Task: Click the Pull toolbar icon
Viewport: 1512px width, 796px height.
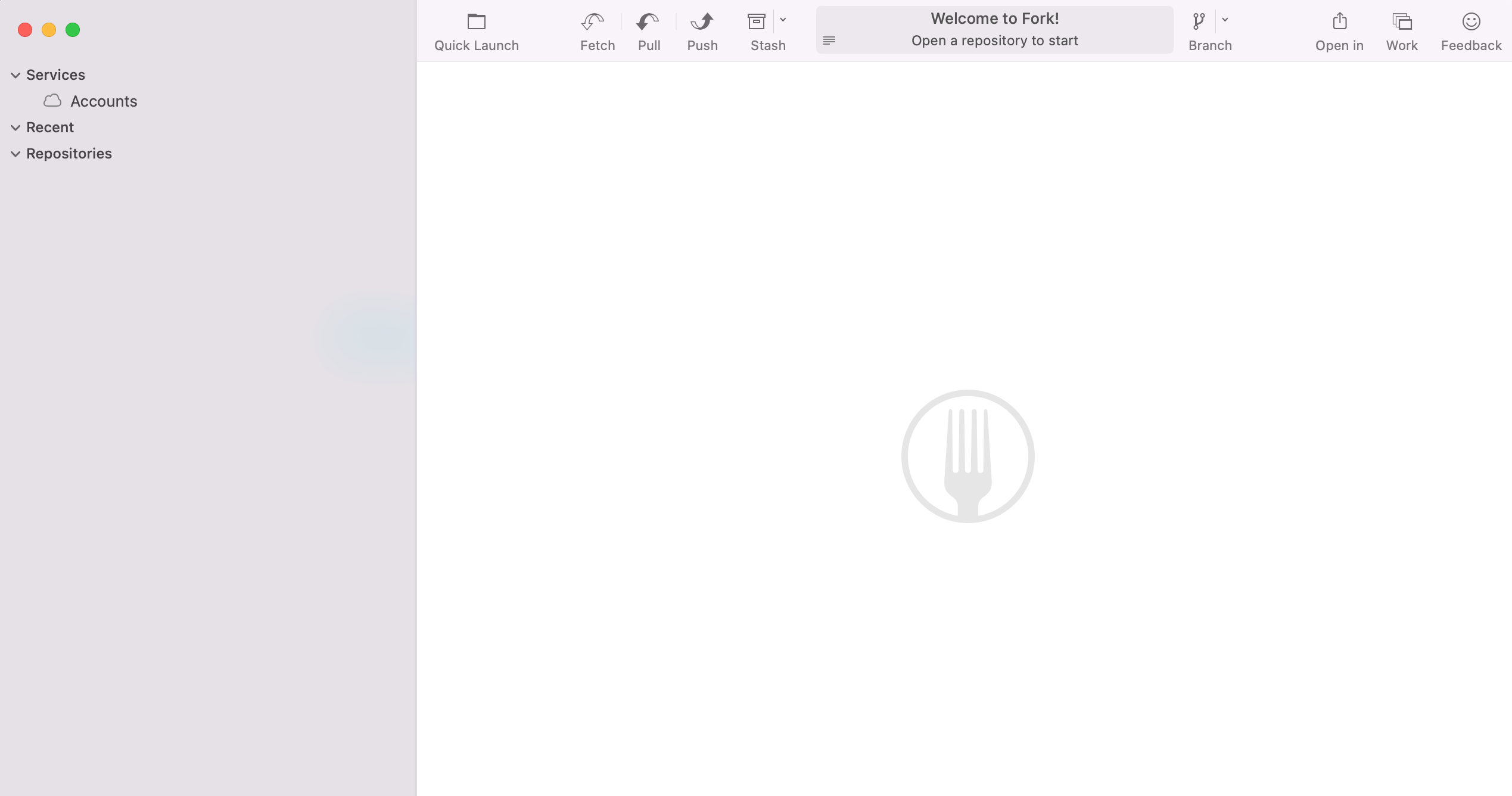Action: point(648,21)
